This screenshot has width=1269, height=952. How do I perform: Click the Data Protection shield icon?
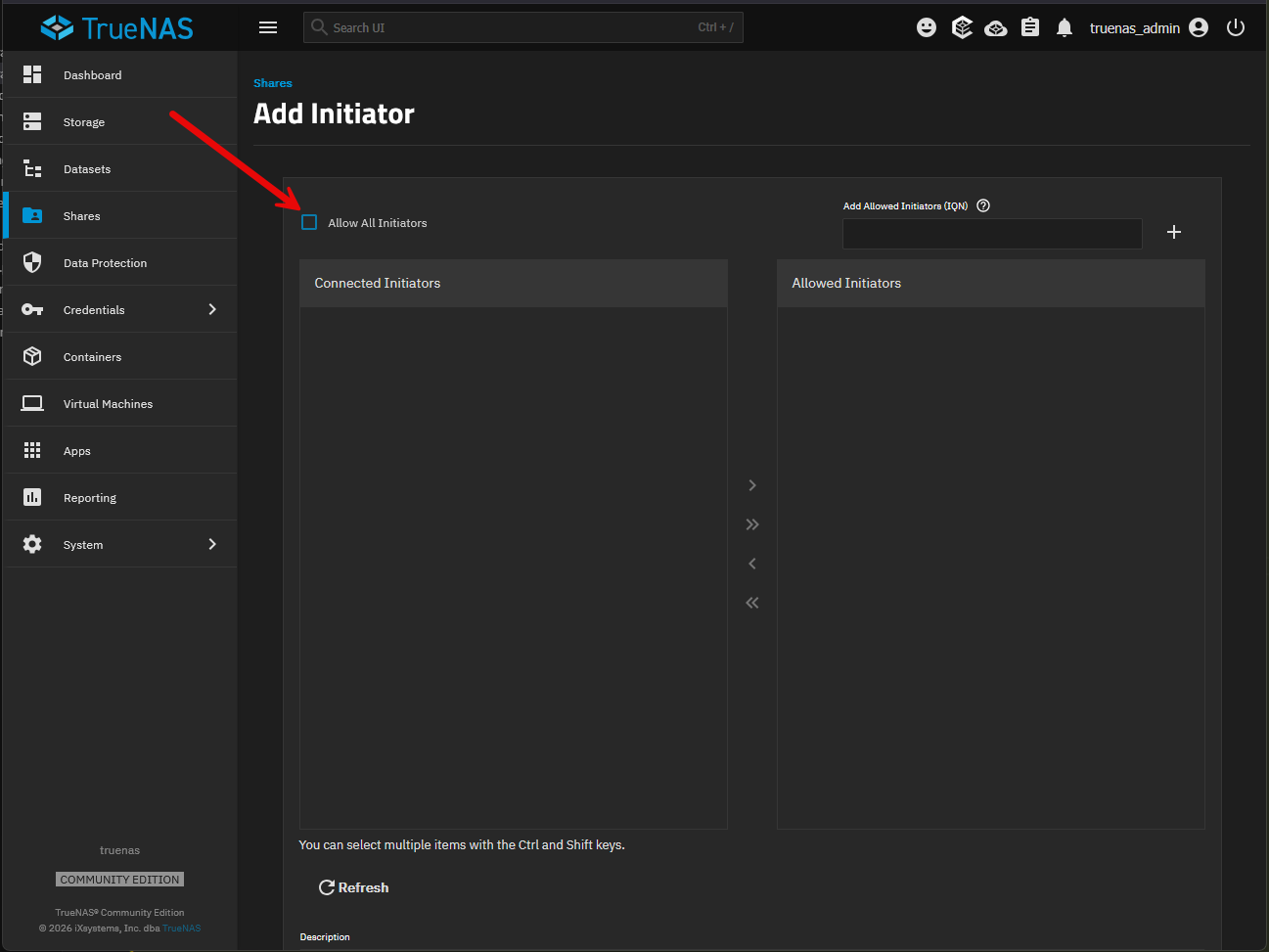coord(32,262)
